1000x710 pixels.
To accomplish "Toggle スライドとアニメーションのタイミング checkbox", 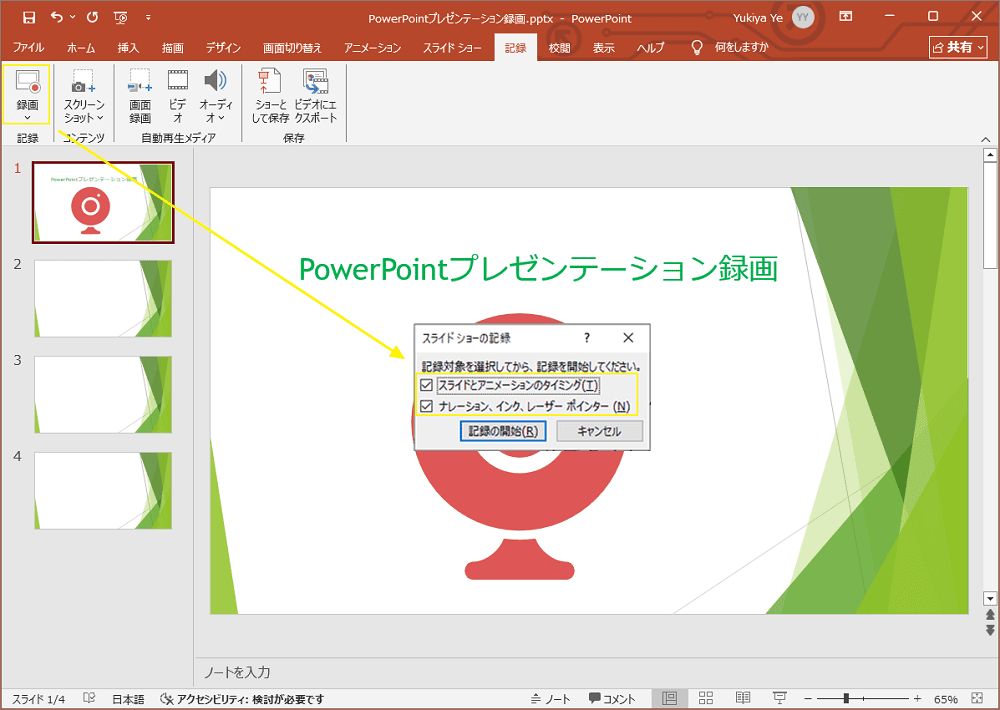I will (x=427, y=386).
